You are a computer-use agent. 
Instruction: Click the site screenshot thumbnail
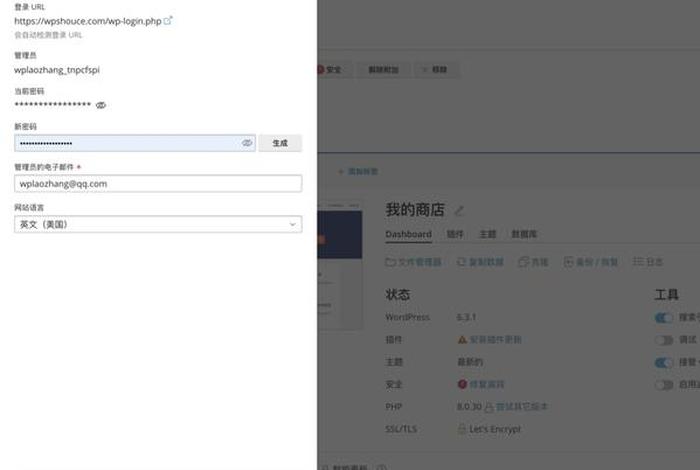click(340, 266)
